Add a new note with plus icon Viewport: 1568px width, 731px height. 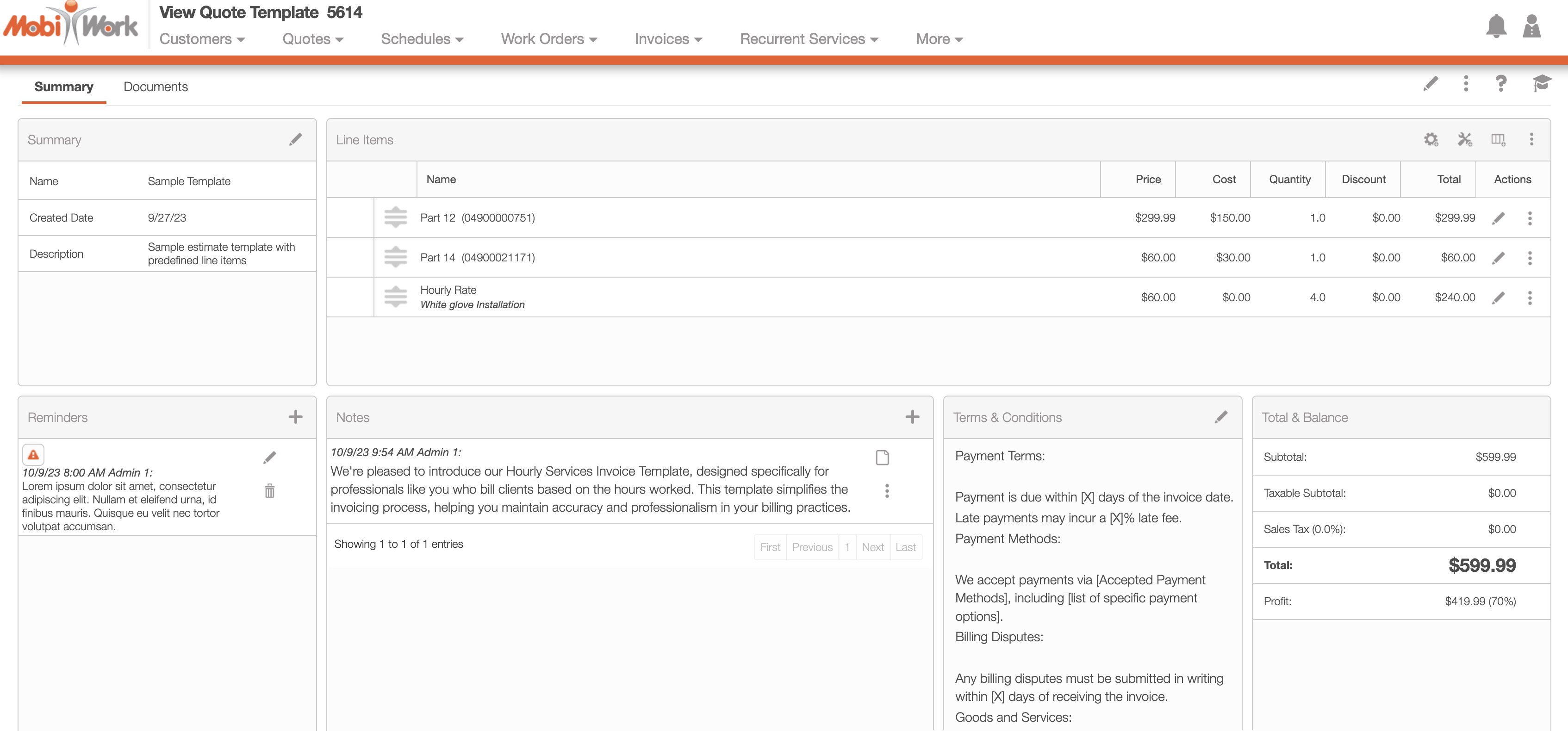912,417
